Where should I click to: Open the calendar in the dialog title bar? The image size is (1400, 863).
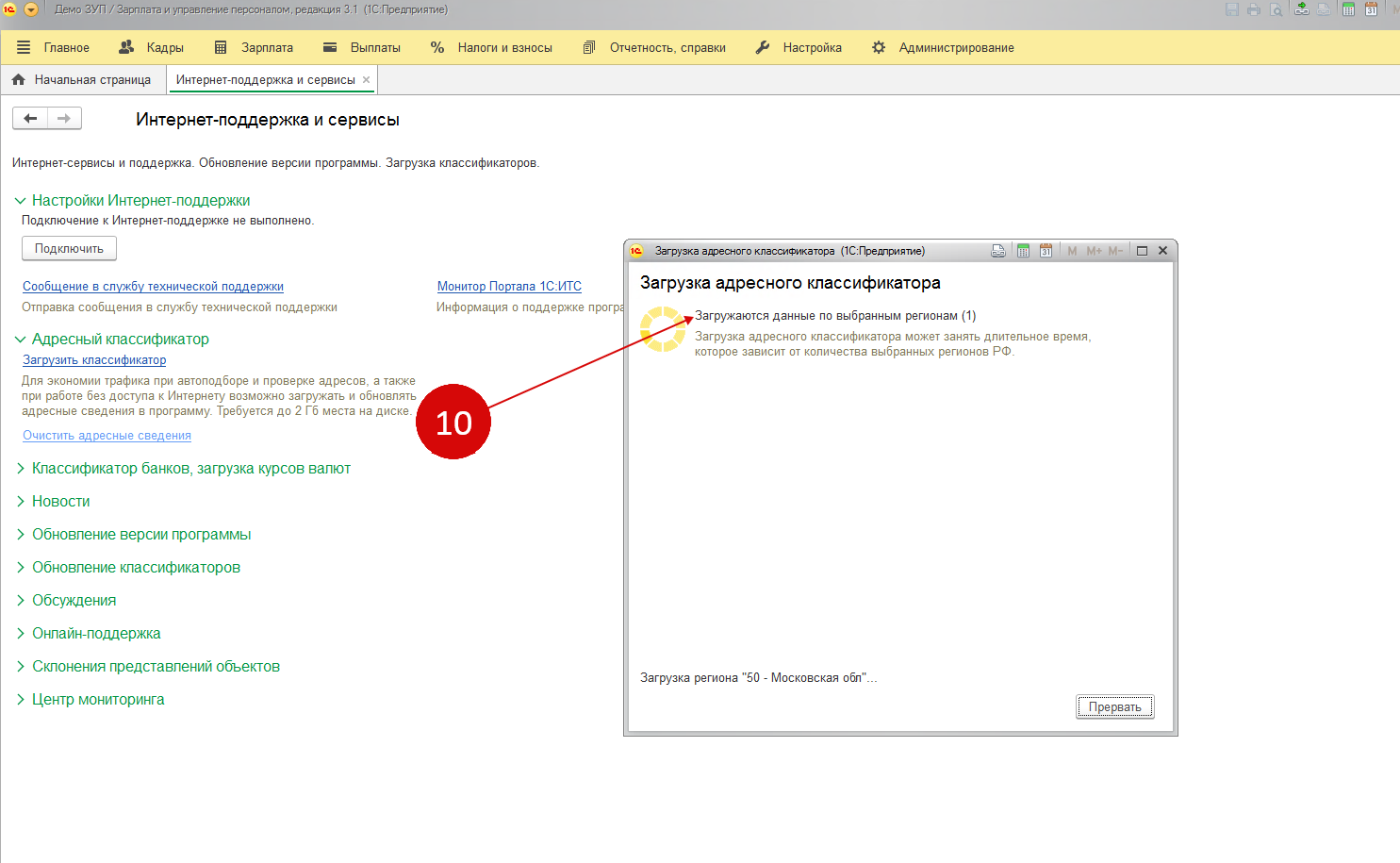[x=1046, y=251]
